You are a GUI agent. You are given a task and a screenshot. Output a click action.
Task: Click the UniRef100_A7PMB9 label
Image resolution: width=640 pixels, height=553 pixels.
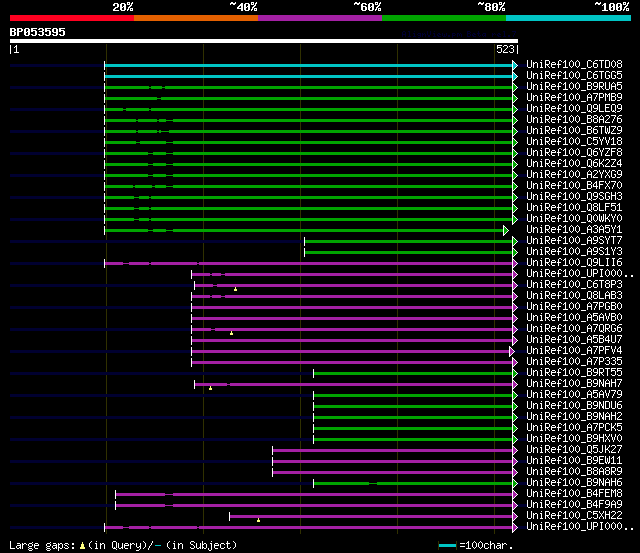pos(574,98)
